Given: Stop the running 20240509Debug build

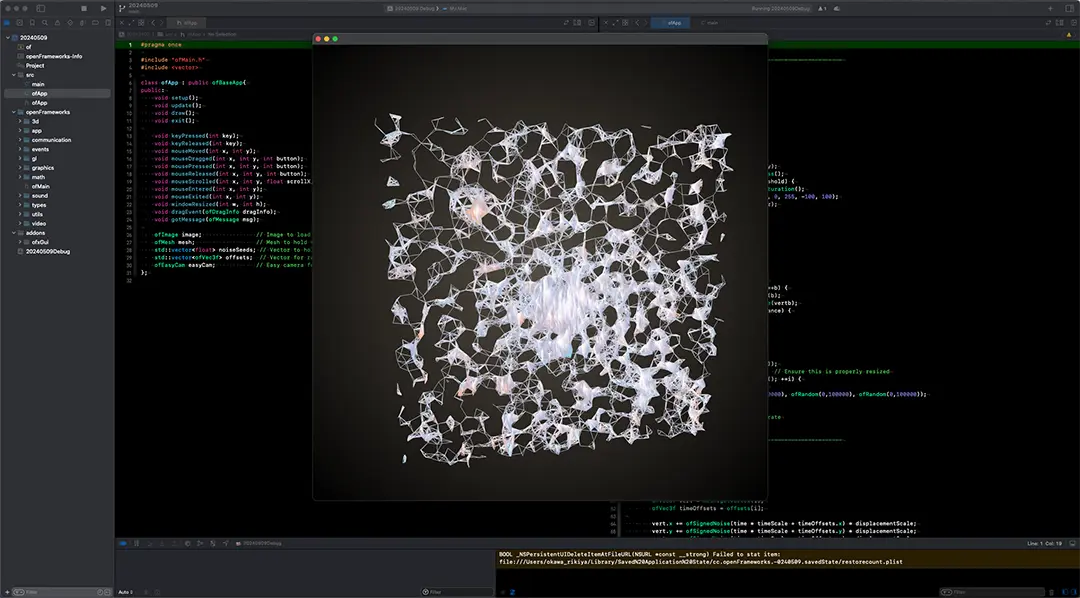Looking at the screenshot, I should pyautogui.click(x=84, y=8).
